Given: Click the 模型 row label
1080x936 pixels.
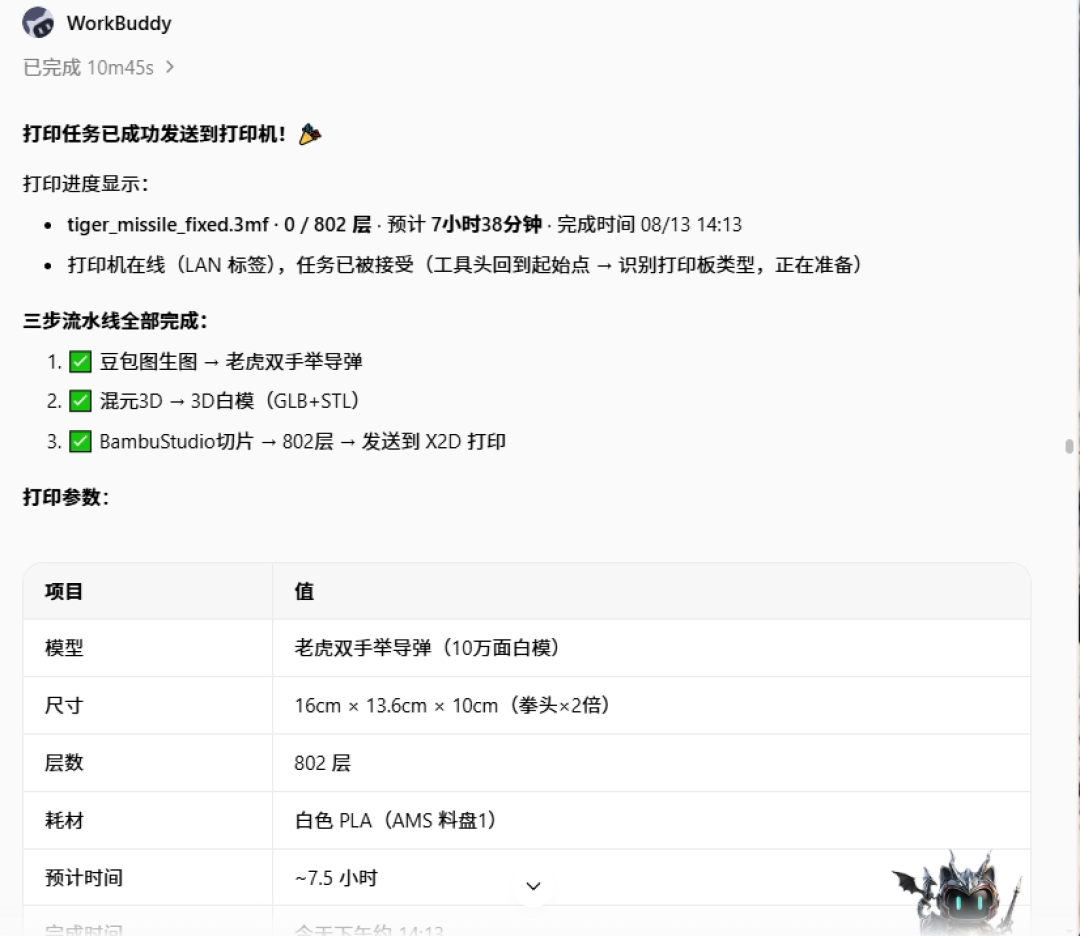Looking at the screenshot, I should tap(64, 648).
